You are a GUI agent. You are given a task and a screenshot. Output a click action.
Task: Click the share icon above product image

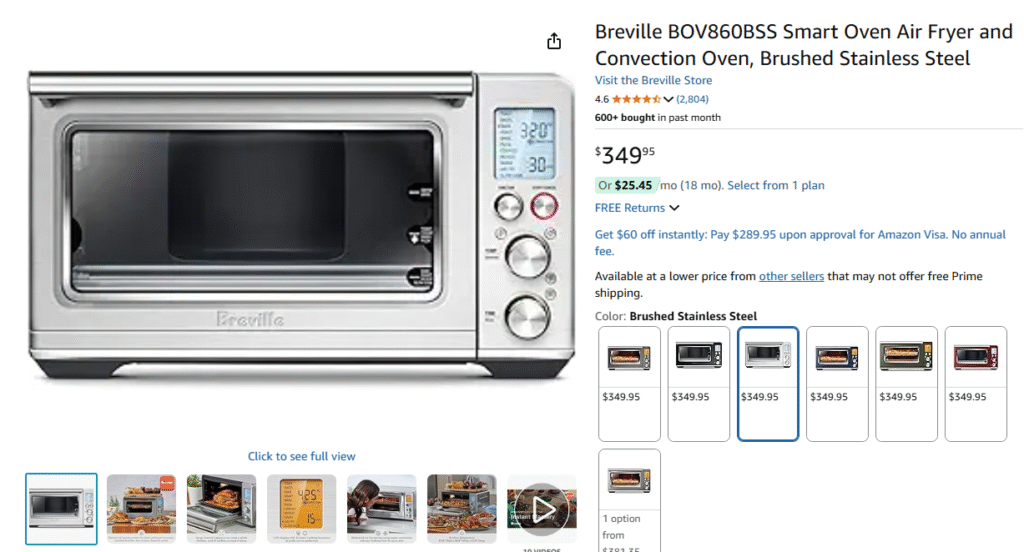(554, 41)
